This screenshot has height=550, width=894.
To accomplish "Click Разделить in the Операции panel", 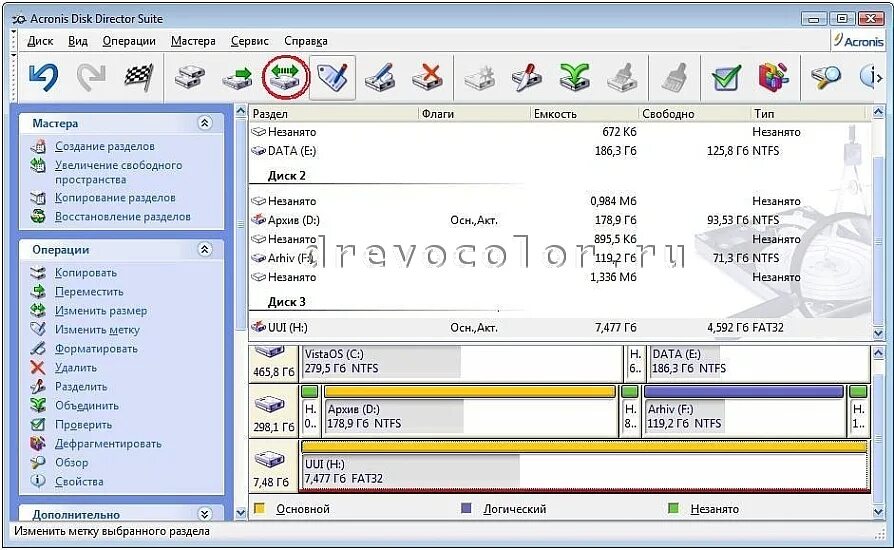I will pyautogui.click(x=81, y=386).
